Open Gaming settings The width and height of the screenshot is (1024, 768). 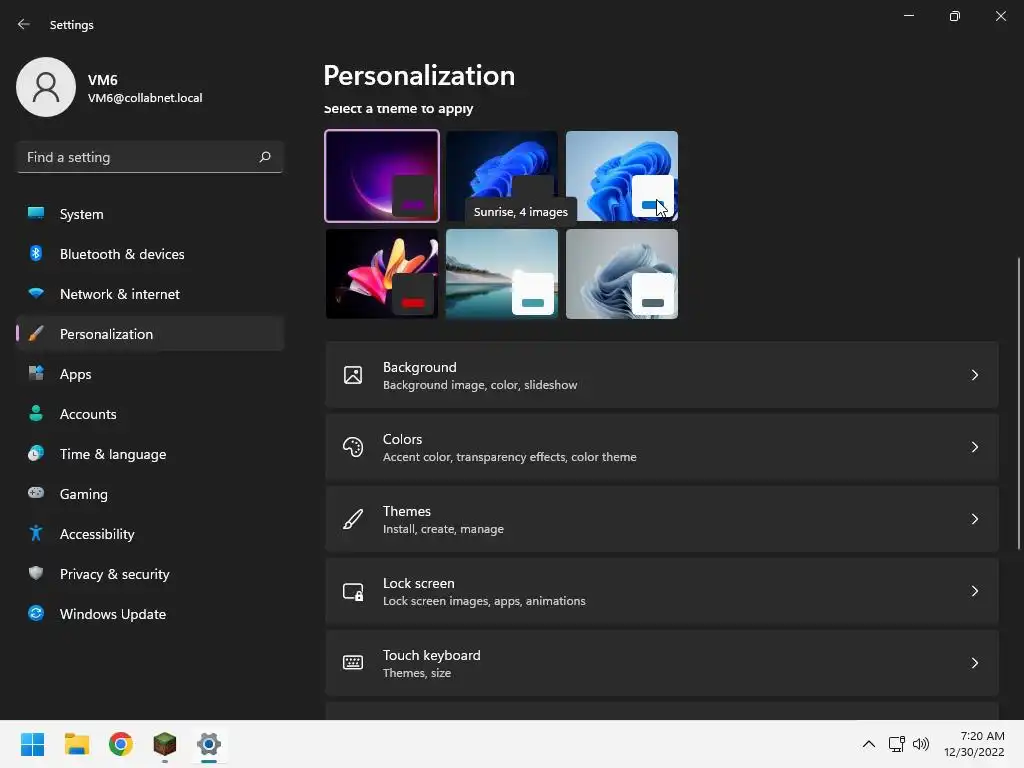click(x=150, y=494)
